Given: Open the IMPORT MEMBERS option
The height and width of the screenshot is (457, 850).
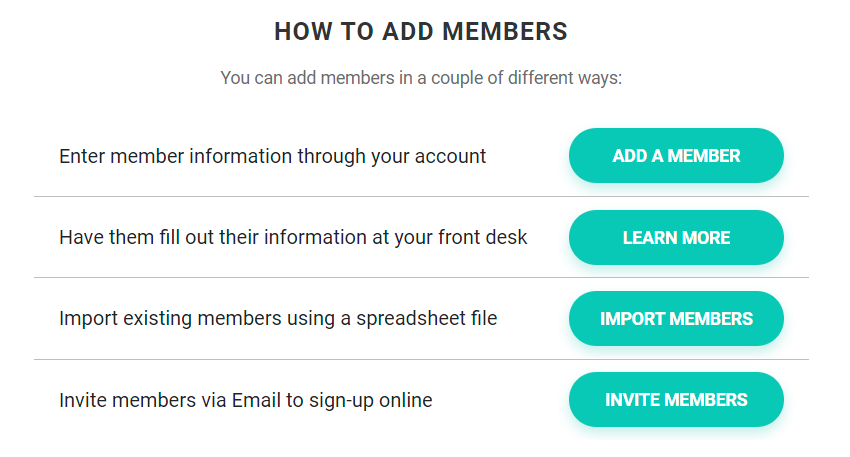Looking at the screenshot, I should 676,319.
